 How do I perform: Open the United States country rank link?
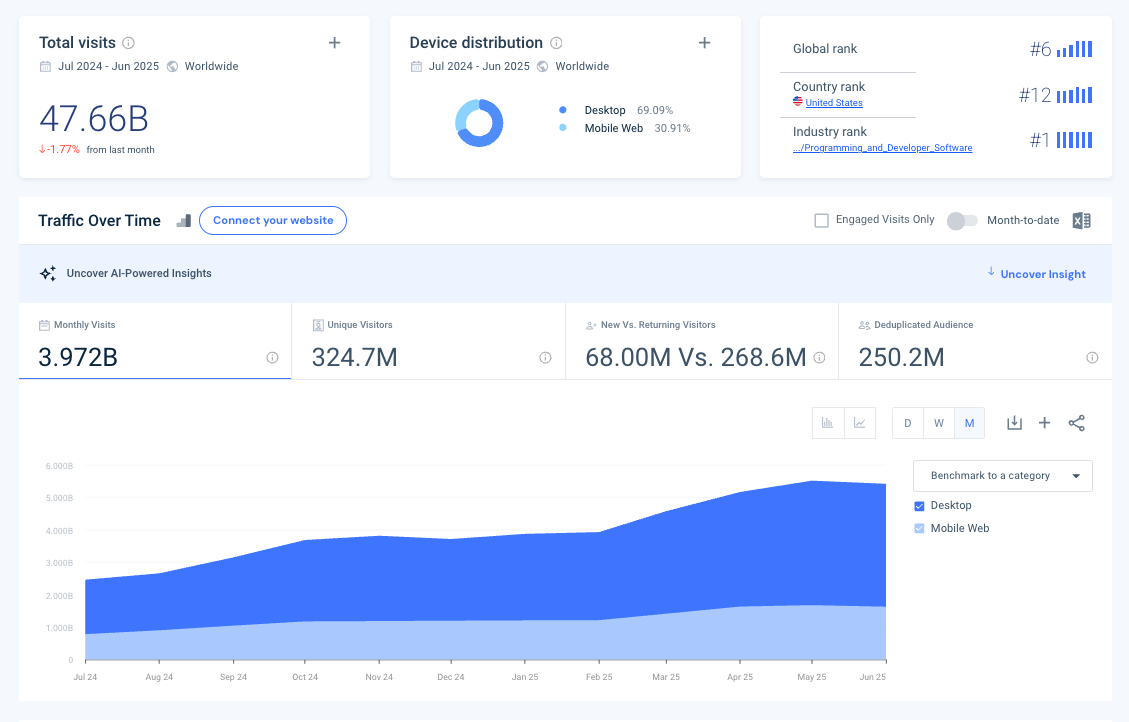tap(834, 102)
